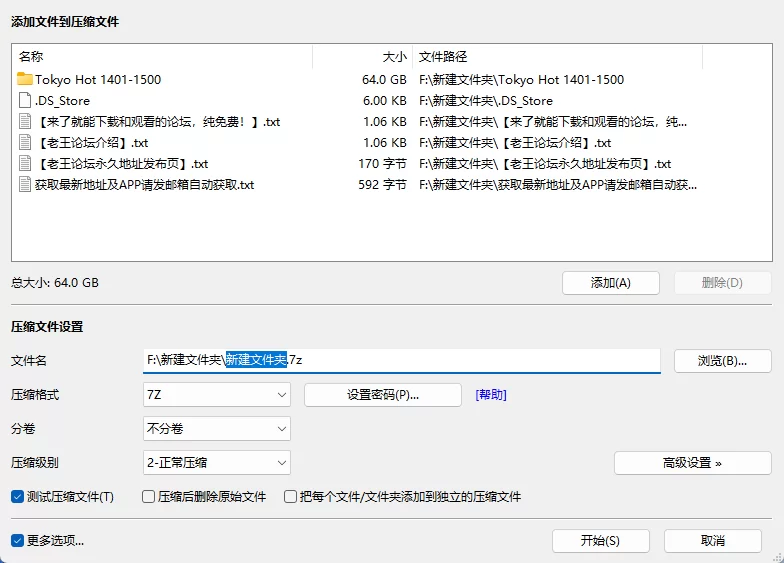Click the 大小 column header
This screenshot has height=563, width=784.
click(362, 56)
